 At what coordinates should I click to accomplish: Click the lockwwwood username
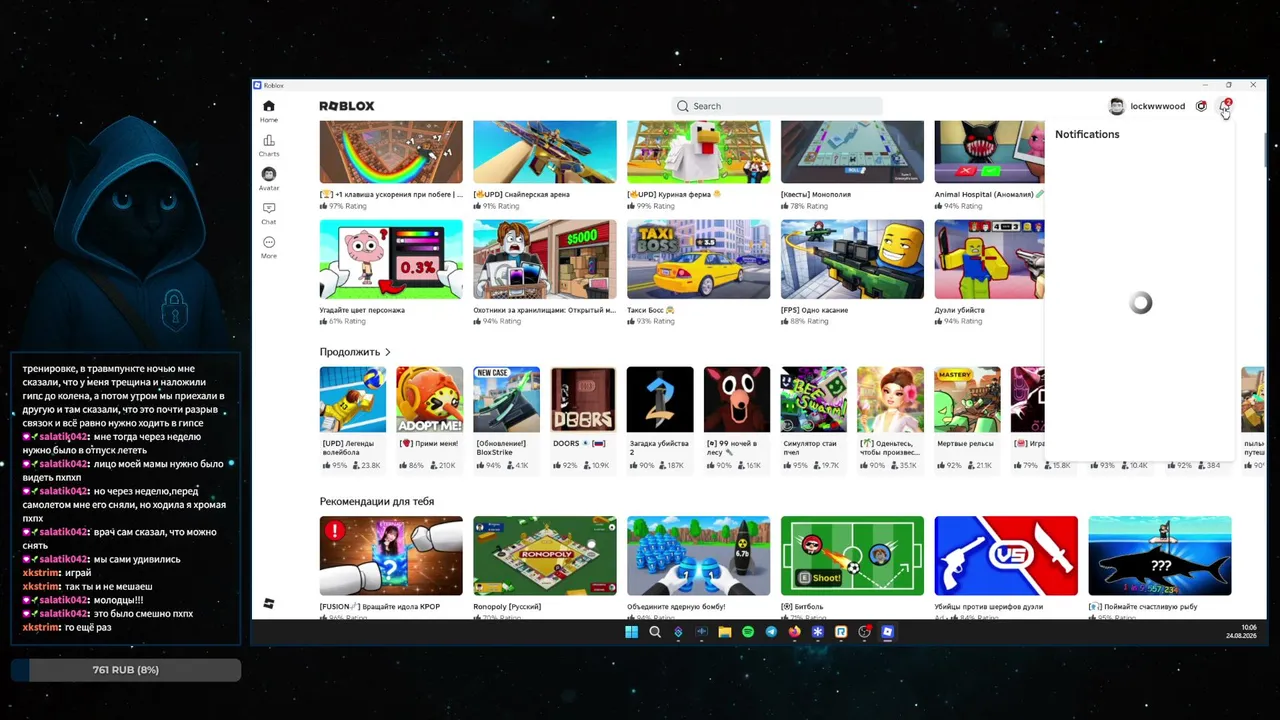click(x=1157, y=106)
